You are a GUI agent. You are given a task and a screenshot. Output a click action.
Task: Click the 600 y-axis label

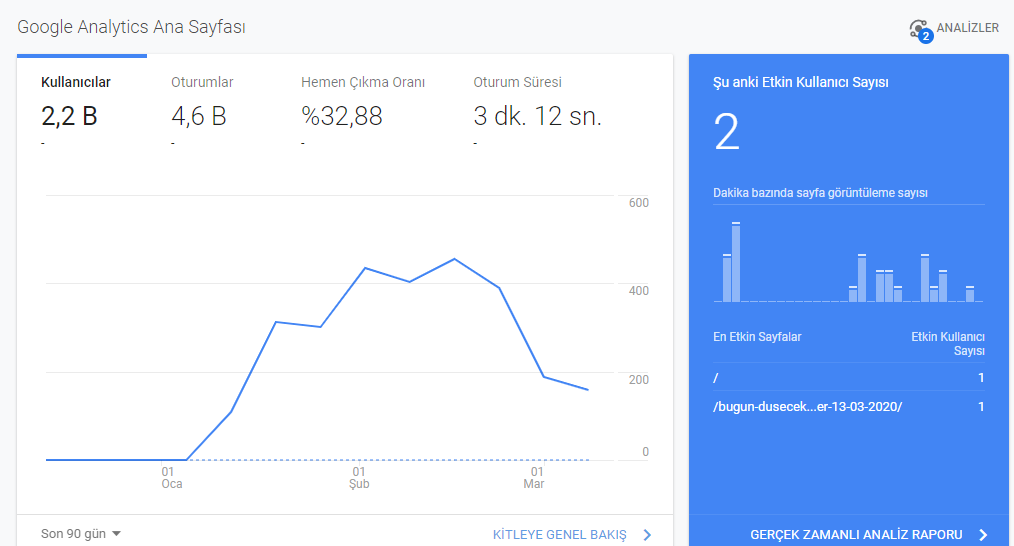(638, 202)
